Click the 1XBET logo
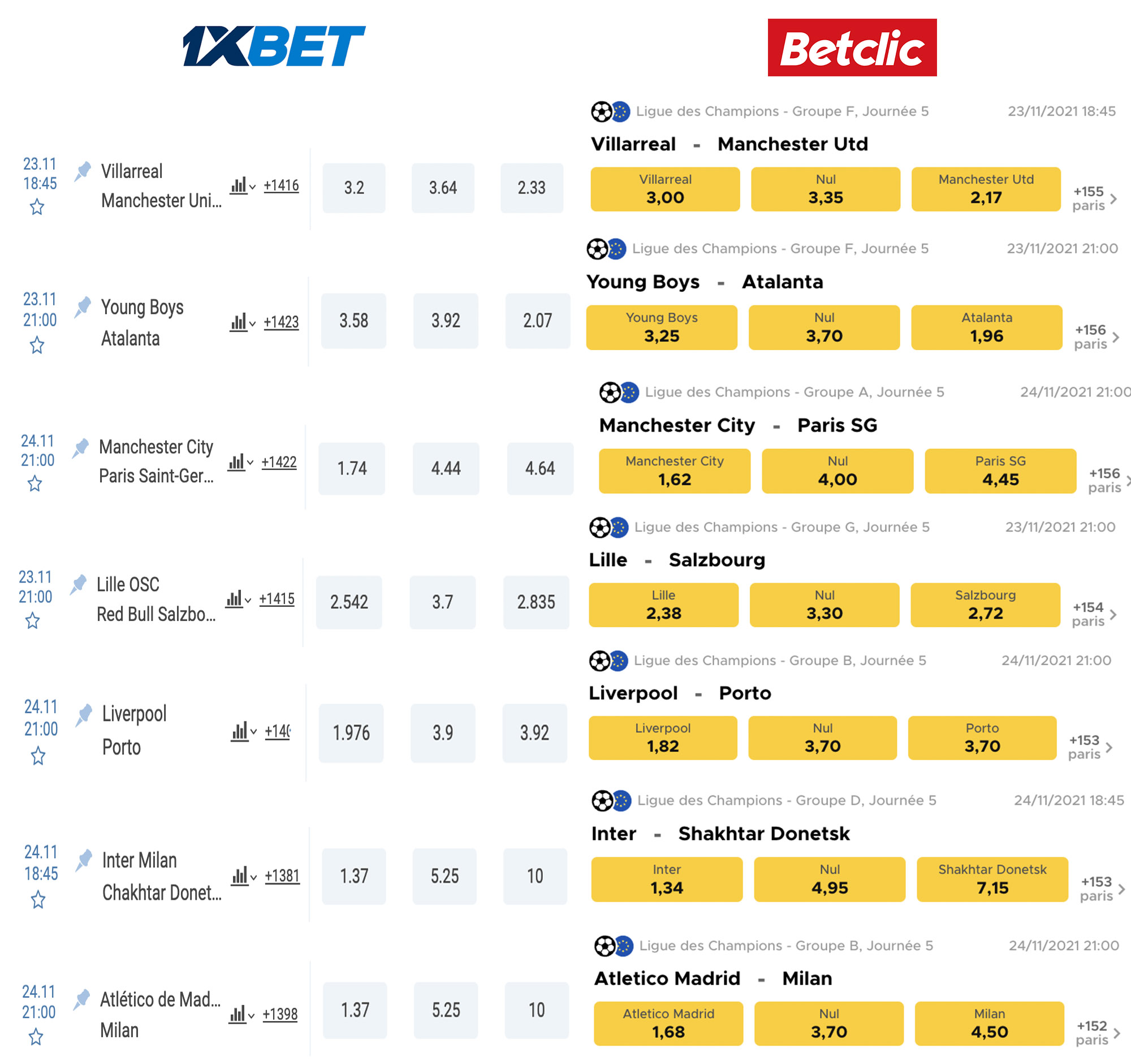Image resolution: width=1131 pixels, height=1064 pixels. [274, 46]
